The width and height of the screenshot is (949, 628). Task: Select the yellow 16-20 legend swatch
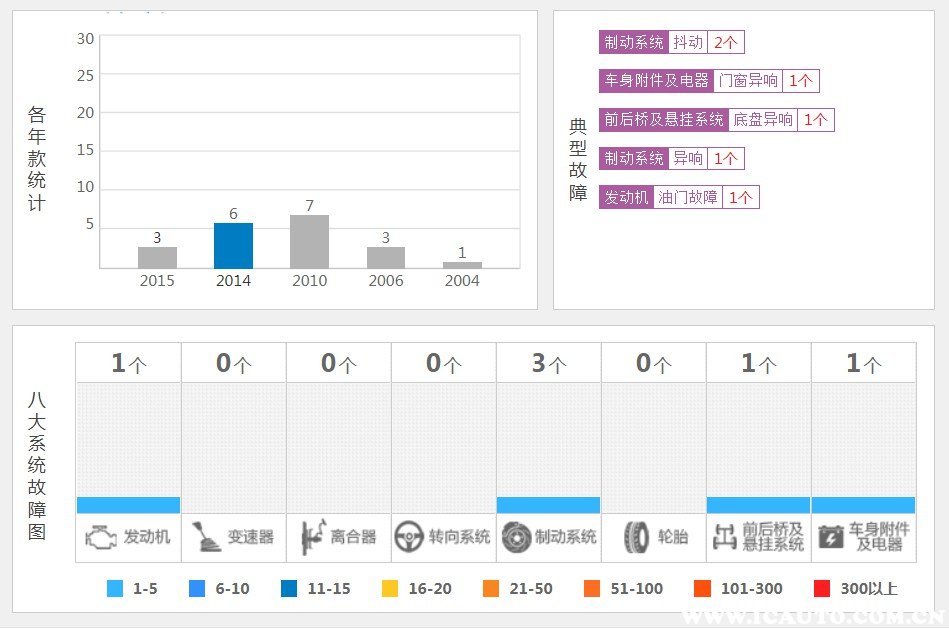(390, 589)
